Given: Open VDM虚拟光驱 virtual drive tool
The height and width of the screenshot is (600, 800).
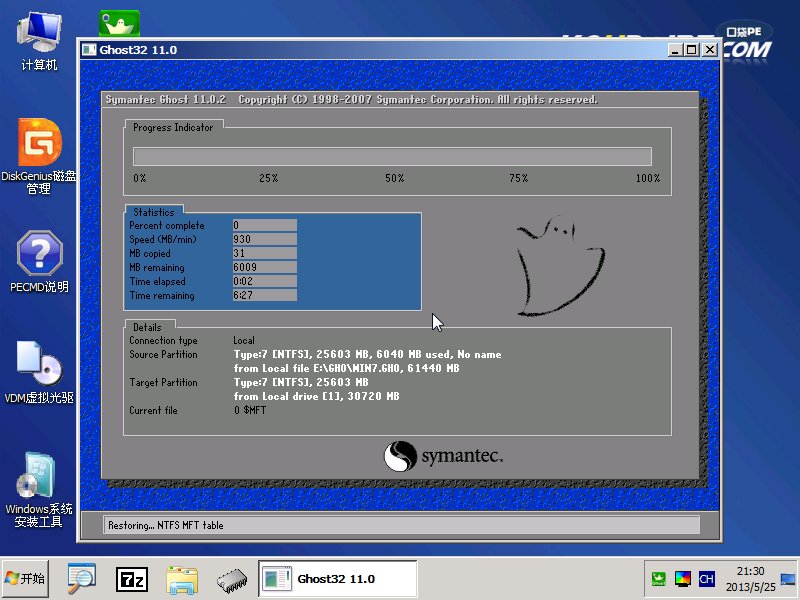Looking at the screenshot, I should [x=37, y=362].
